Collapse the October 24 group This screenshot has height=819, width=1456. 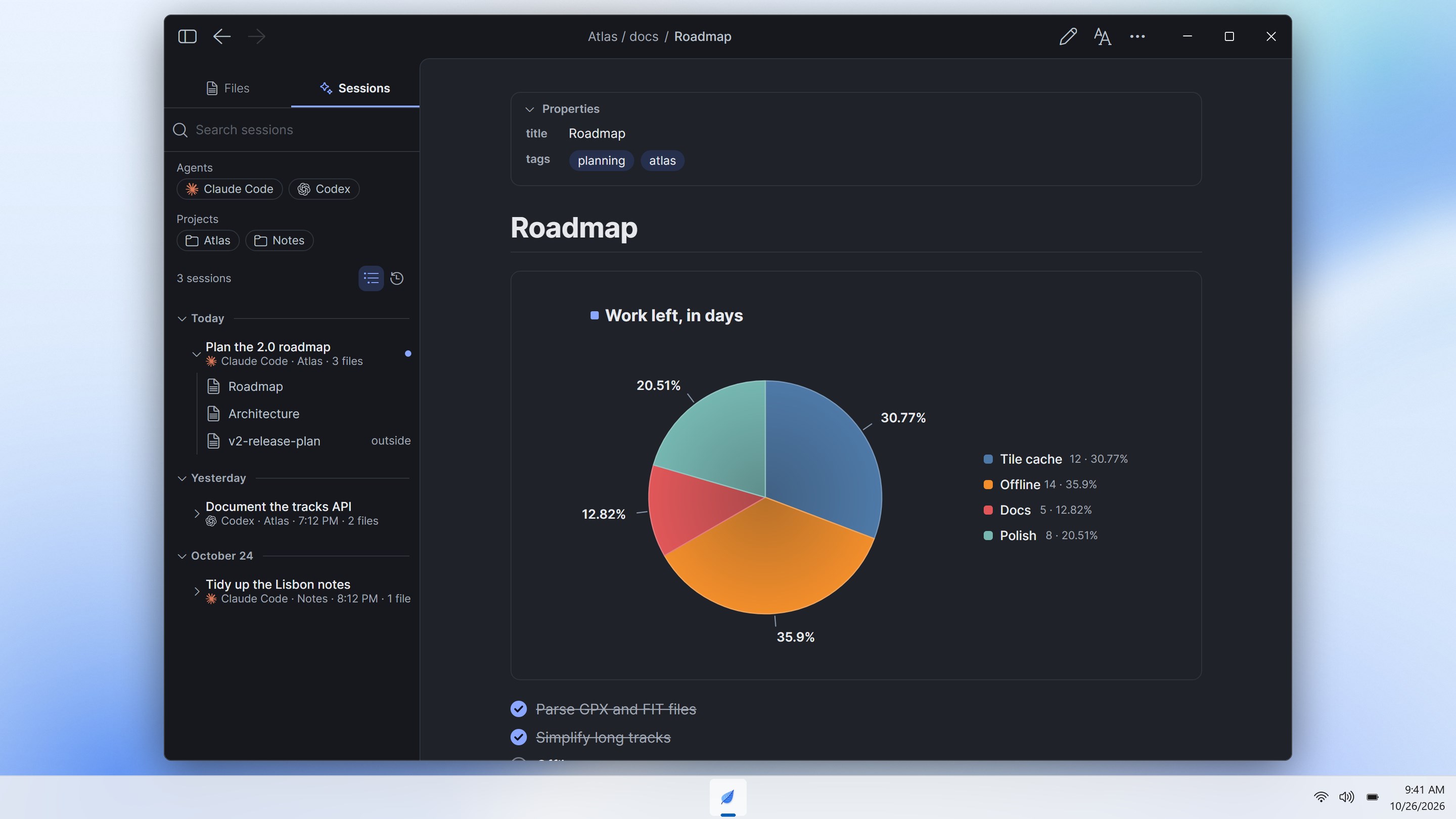click(x=182, y=556)
